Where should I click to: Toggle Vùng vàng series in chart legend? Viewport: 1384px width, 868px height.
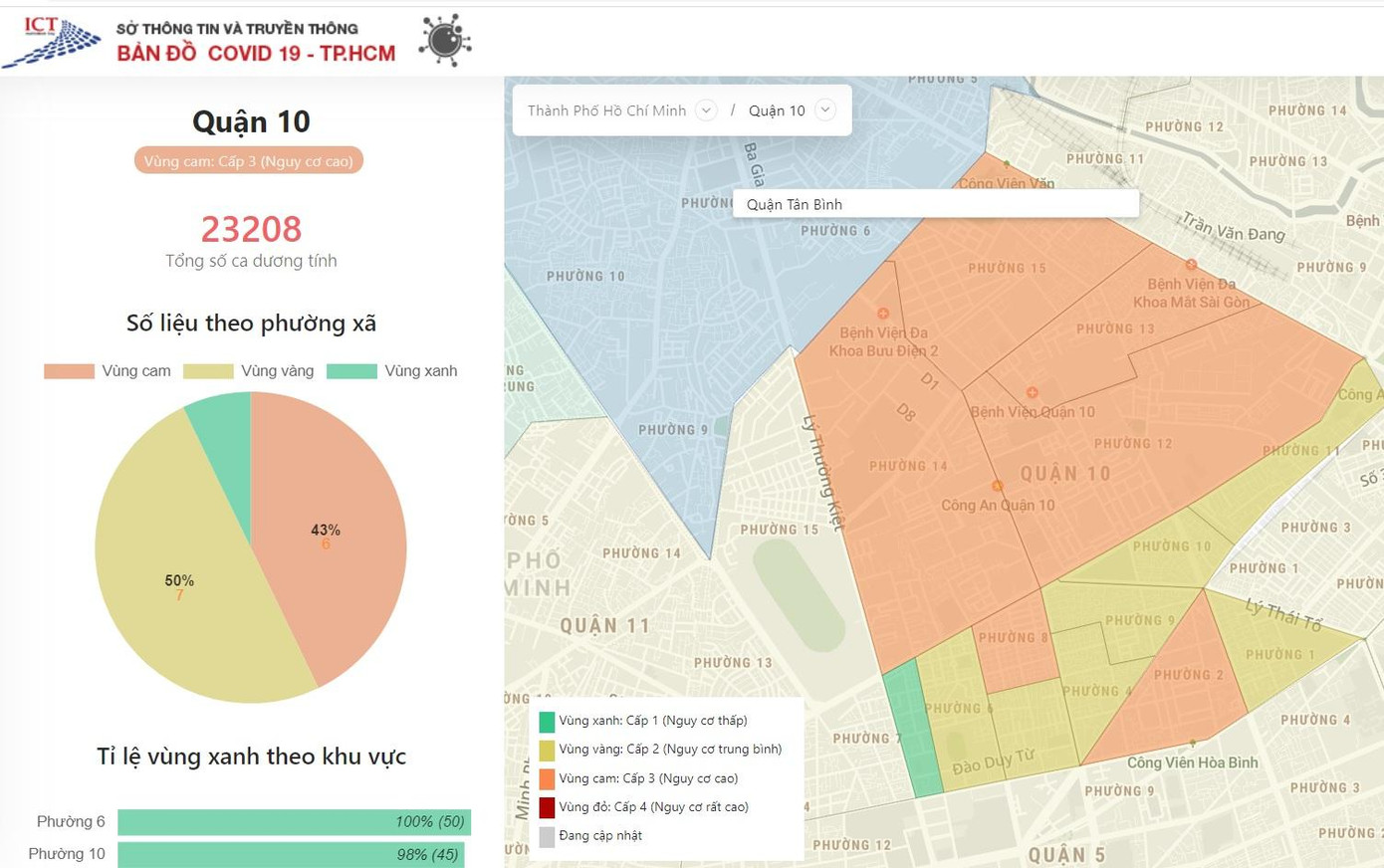209,371
